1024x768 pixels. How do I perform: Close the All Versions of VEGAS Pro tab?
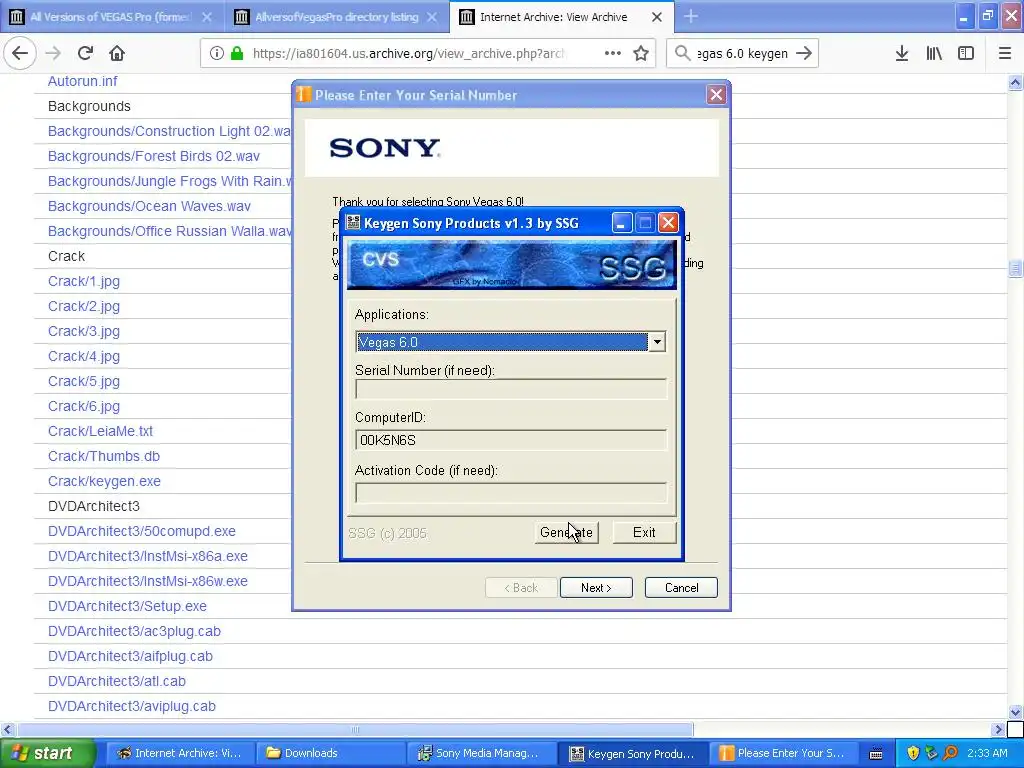coord(206,17)
